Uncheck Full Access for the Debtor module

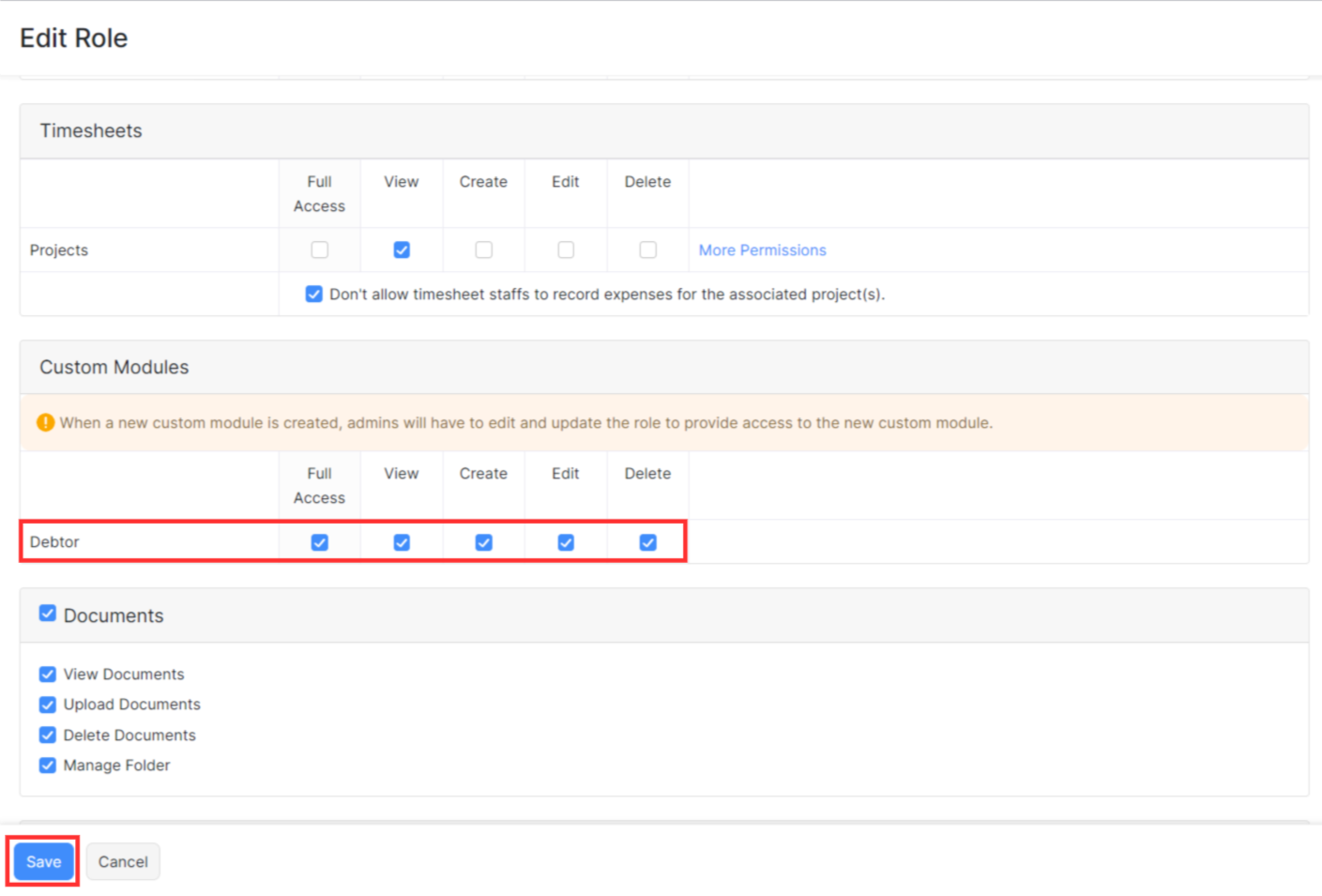coord(319,541)
